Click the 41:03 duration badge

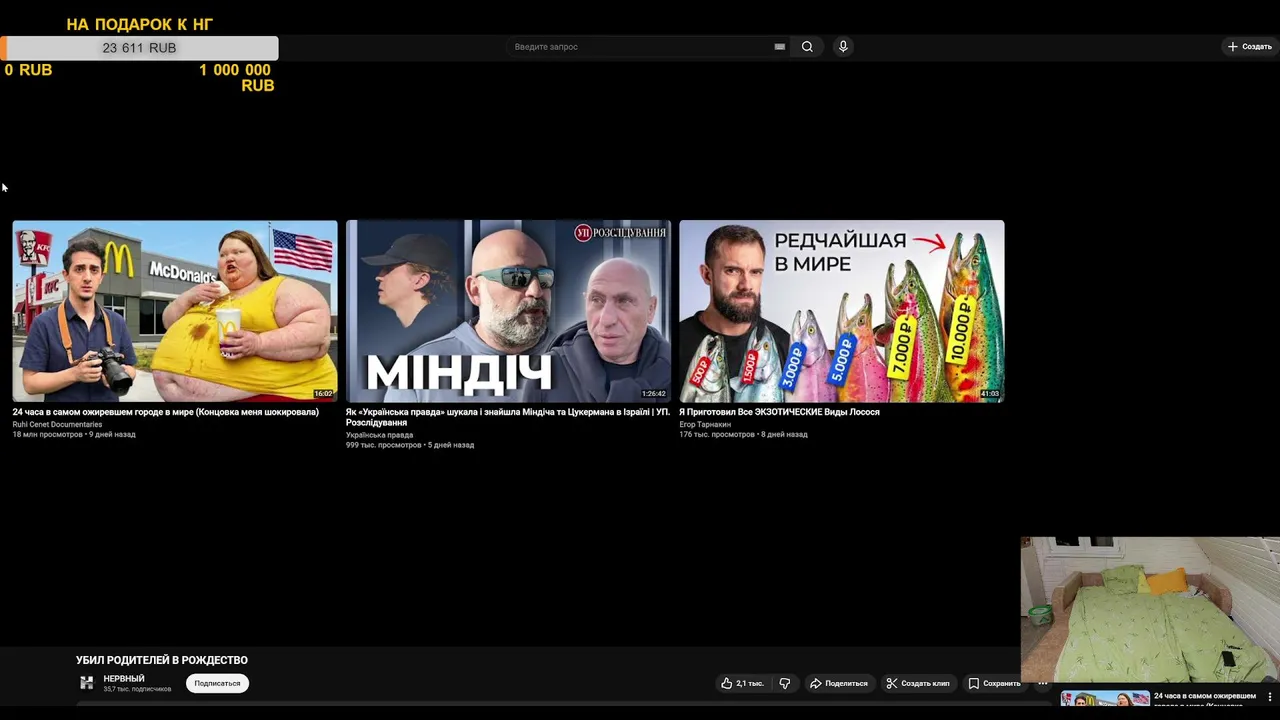990,394
